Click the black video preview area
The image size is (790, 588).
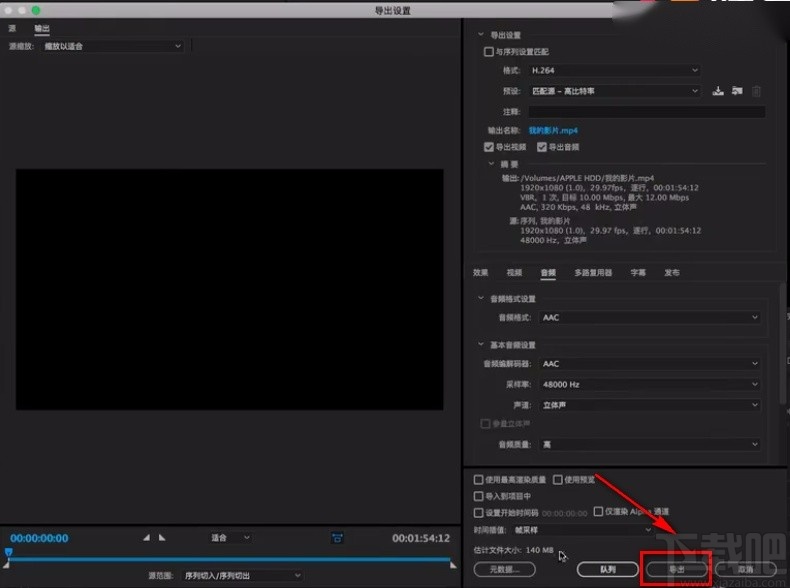pyautogui.click(x=230, y=289)
